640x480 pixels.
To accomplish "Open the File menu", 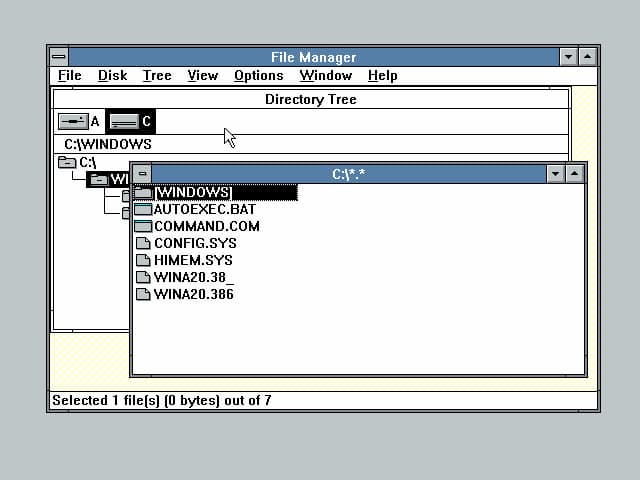I will click(69, 76).
